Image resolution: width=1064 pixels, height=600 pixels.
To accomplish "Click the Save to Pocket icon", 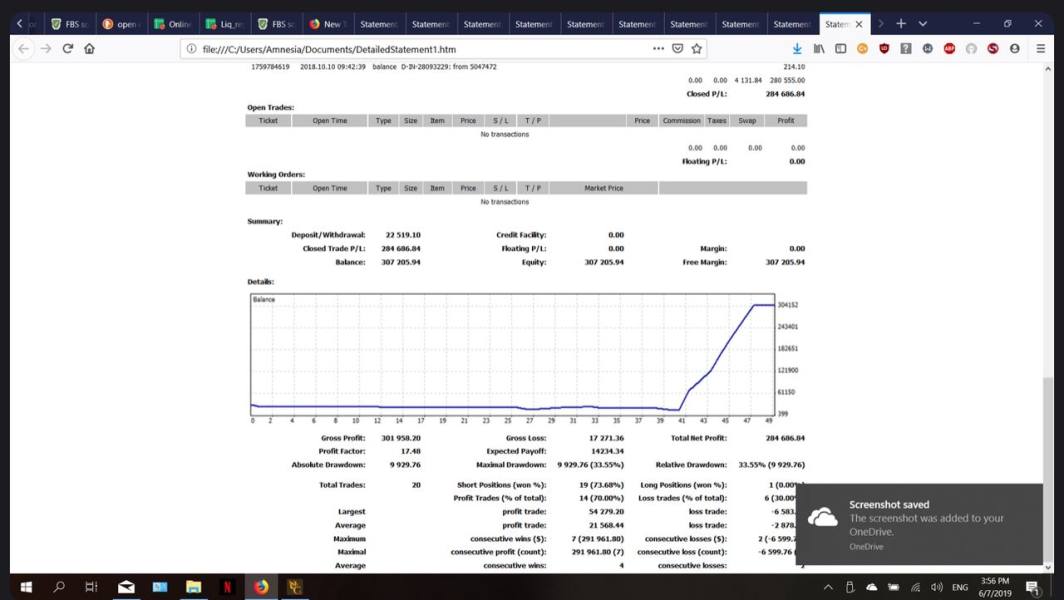I will point(678,48).
